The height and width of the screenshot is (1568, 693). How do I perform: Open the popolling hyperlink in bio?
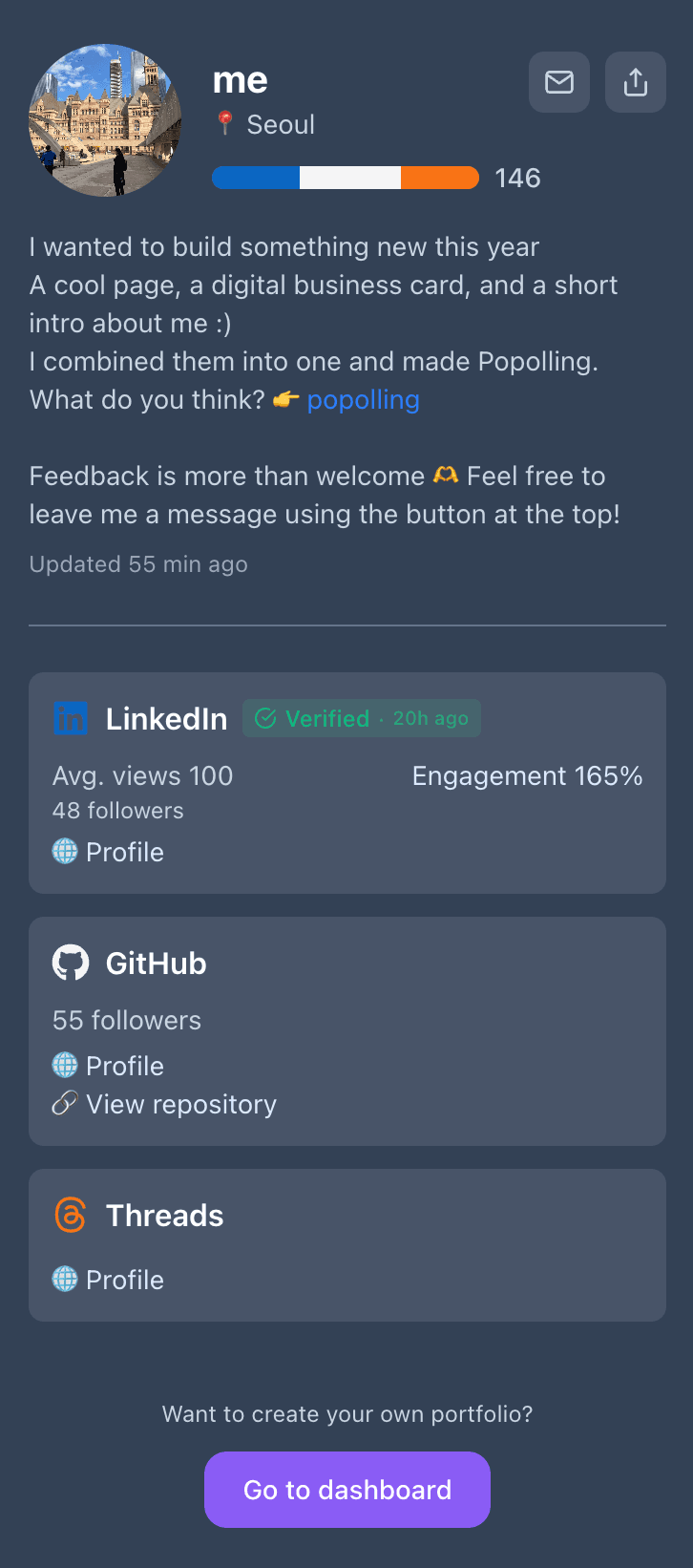[363, 399]
